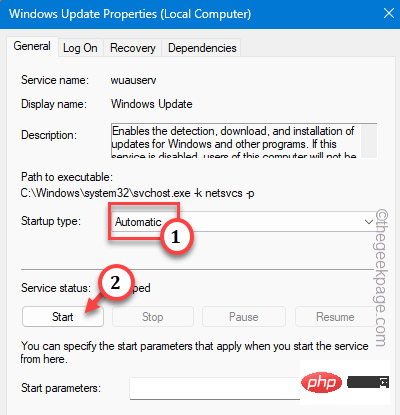The height and width of the screenshot is (415, 400).
Task: Click the disabled Pause button
Action: (x=244, y=316)
